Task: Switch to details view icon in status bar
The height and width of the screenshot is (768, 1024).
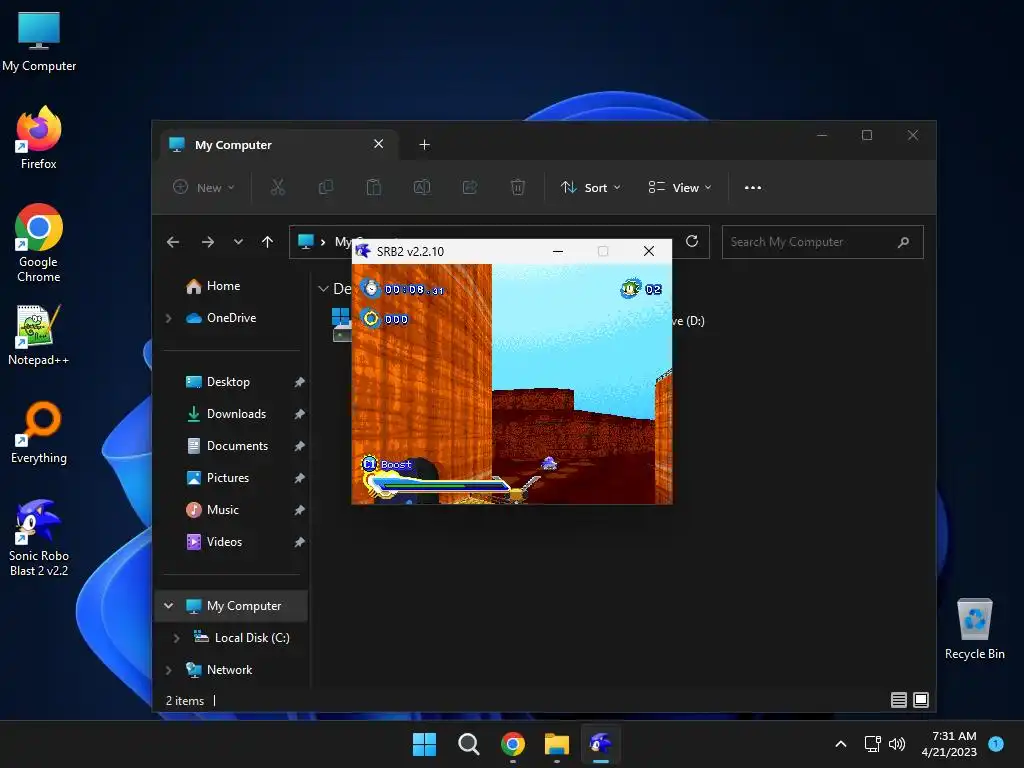Action: click(899, 700)
